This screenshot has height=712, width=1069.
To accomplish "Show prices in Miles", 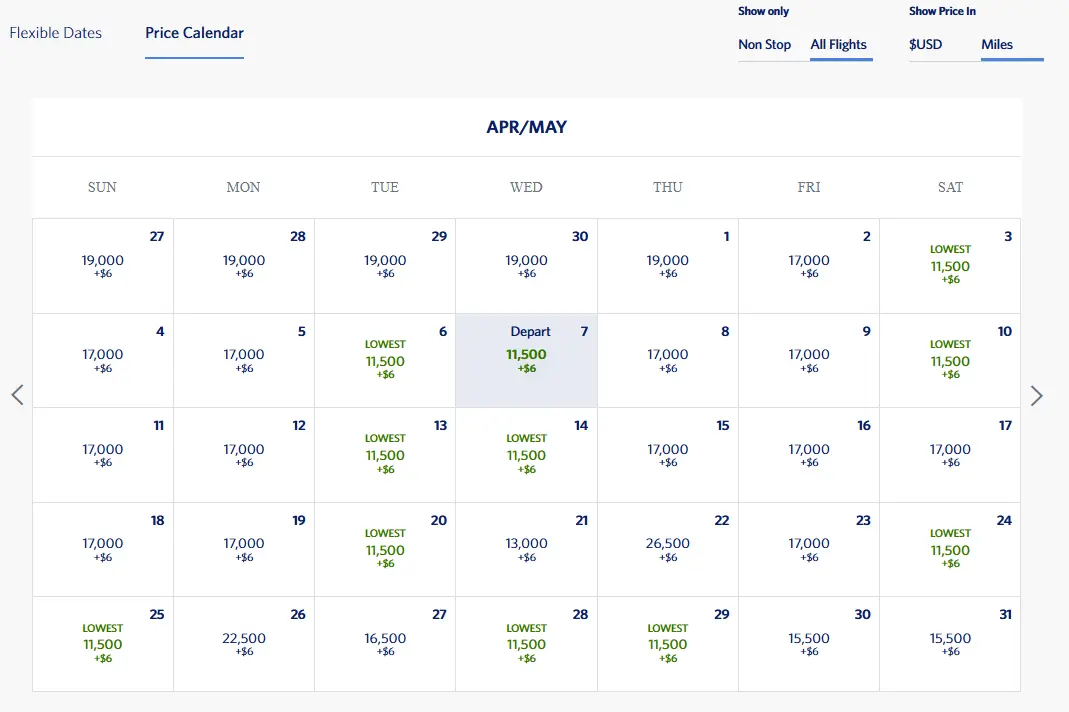I will 997,44.
